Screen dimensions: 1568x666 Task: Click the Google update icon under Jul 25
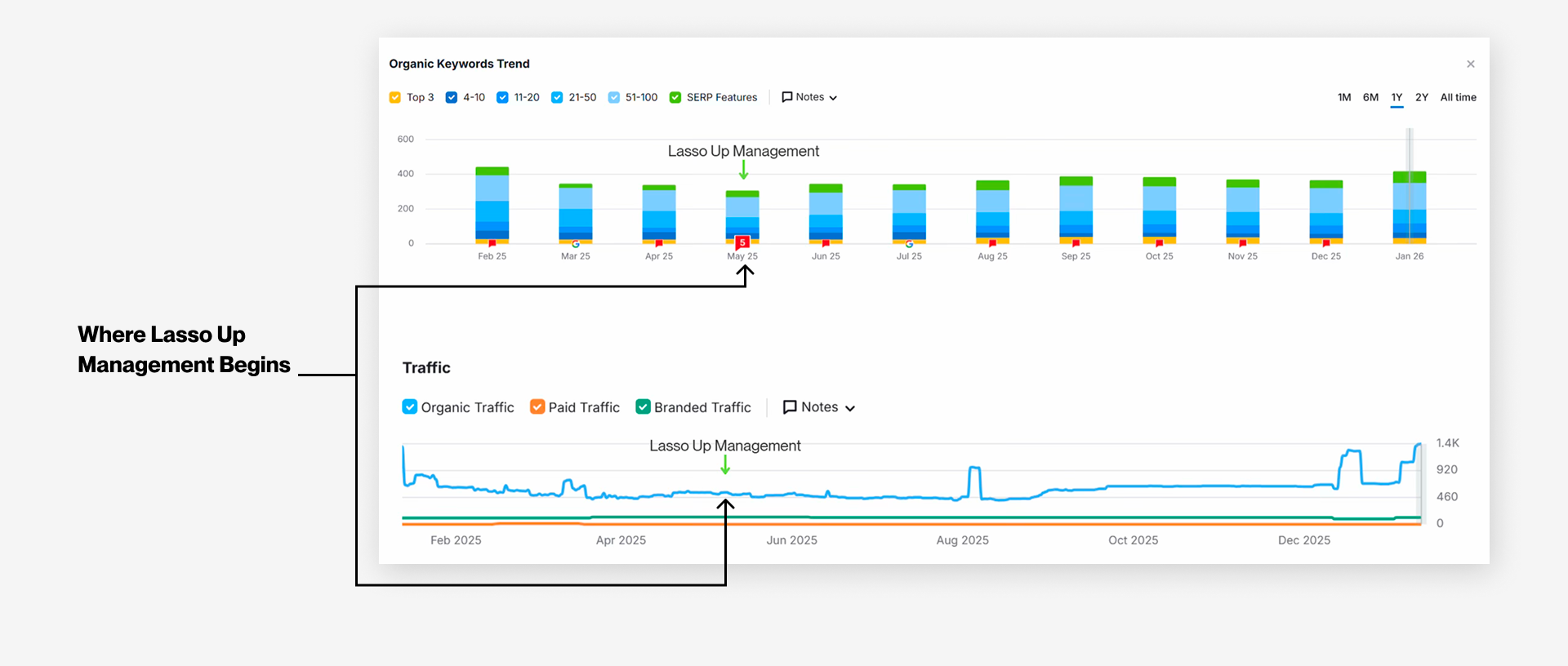(x=909, y=244)
